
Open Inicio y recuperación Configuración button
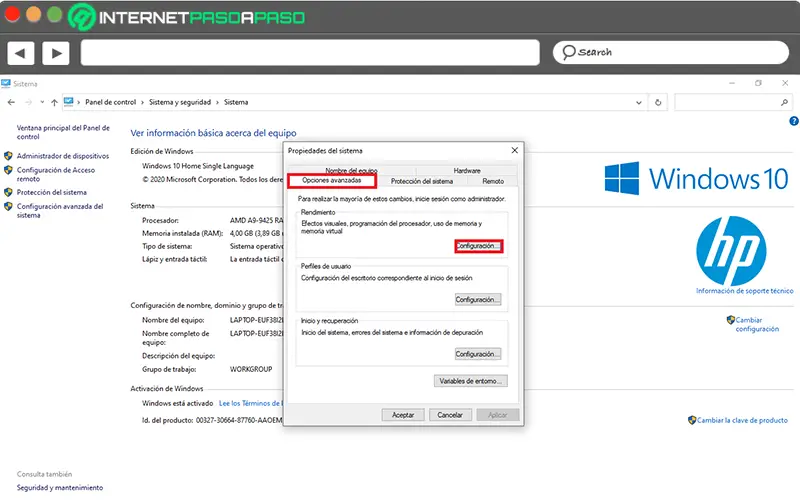(x=478, y=354)
